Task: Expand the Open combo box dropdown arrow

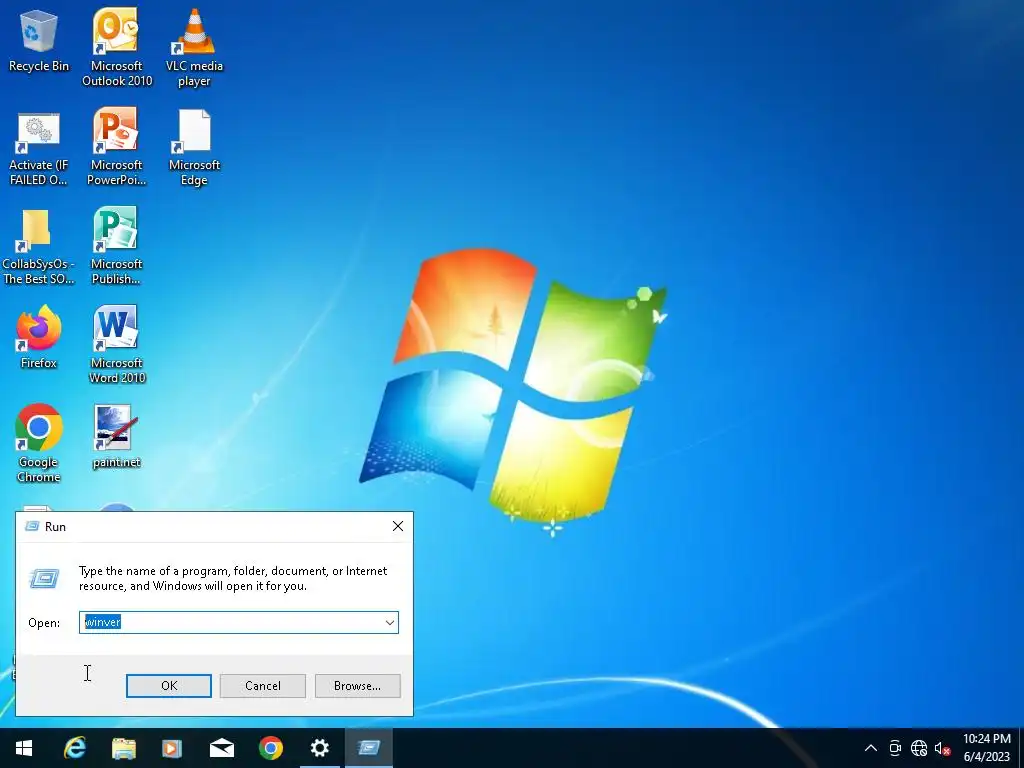Action: 390,622
